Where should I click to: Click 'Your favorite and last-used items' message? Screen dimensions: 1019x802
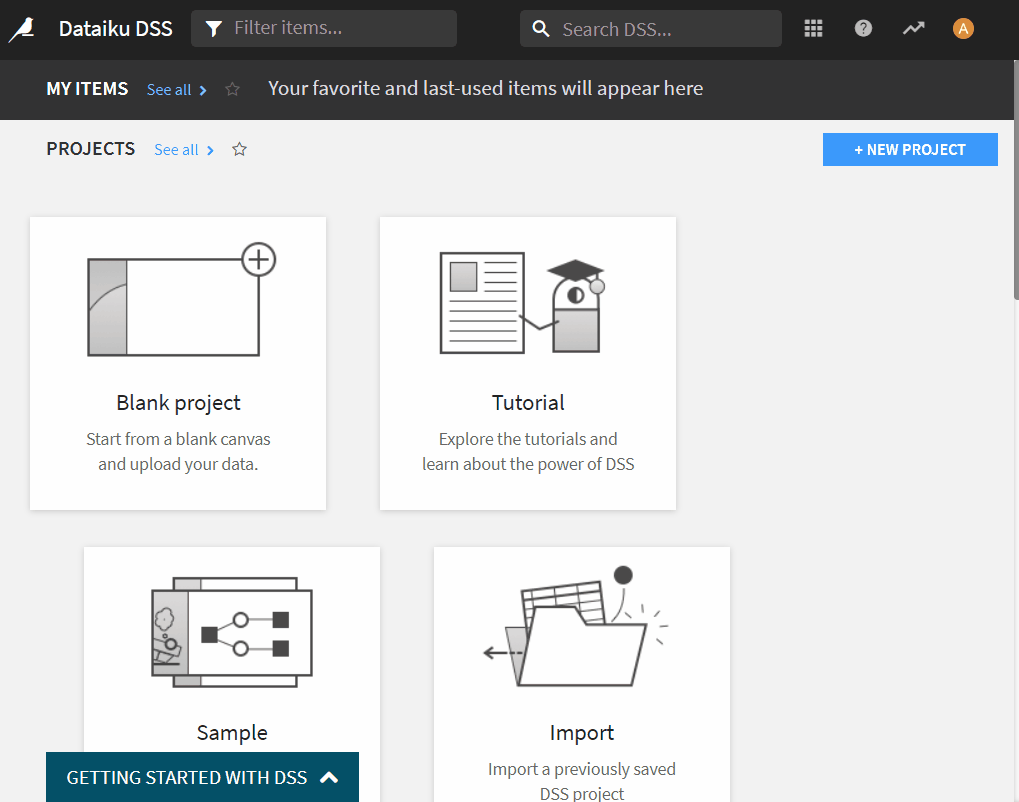point(485,88)
